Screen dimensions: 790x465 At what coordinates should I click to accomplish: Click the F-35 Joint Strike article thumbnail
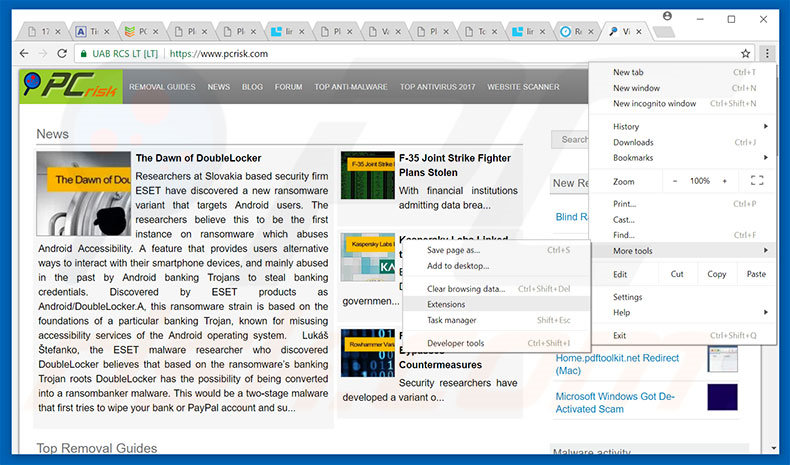click(368, 175)
